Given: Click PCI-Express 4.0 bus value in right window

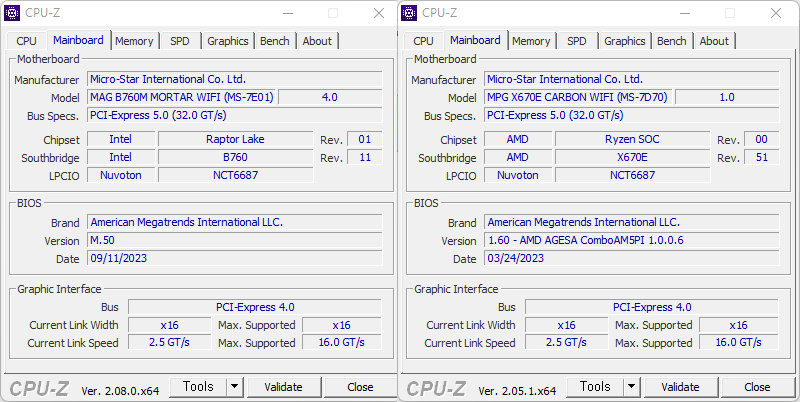Looking at the screenshot, I should [x=652, y=307].
